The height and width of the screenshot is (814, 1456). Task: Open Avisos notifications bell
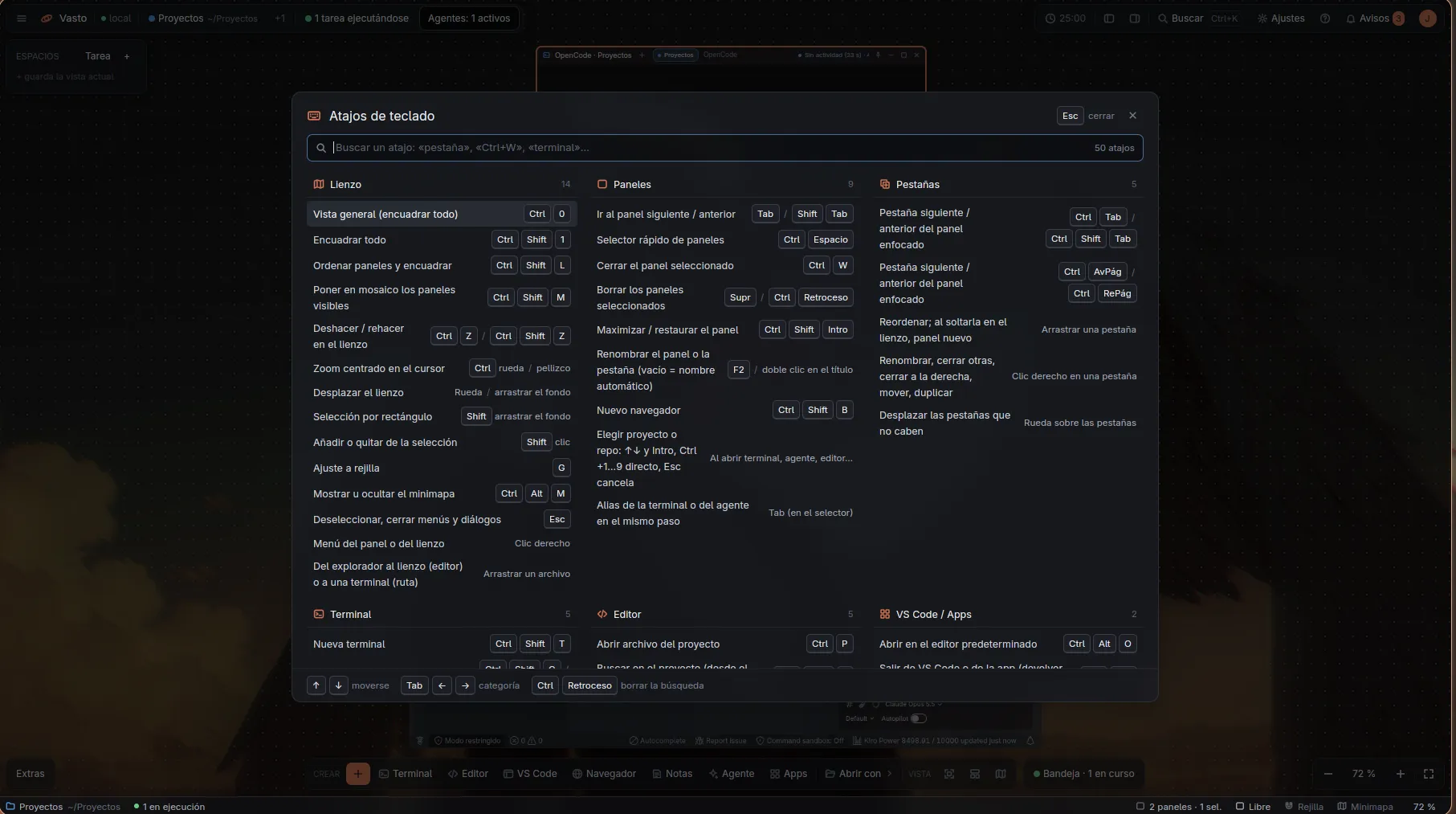point(1375,18)
